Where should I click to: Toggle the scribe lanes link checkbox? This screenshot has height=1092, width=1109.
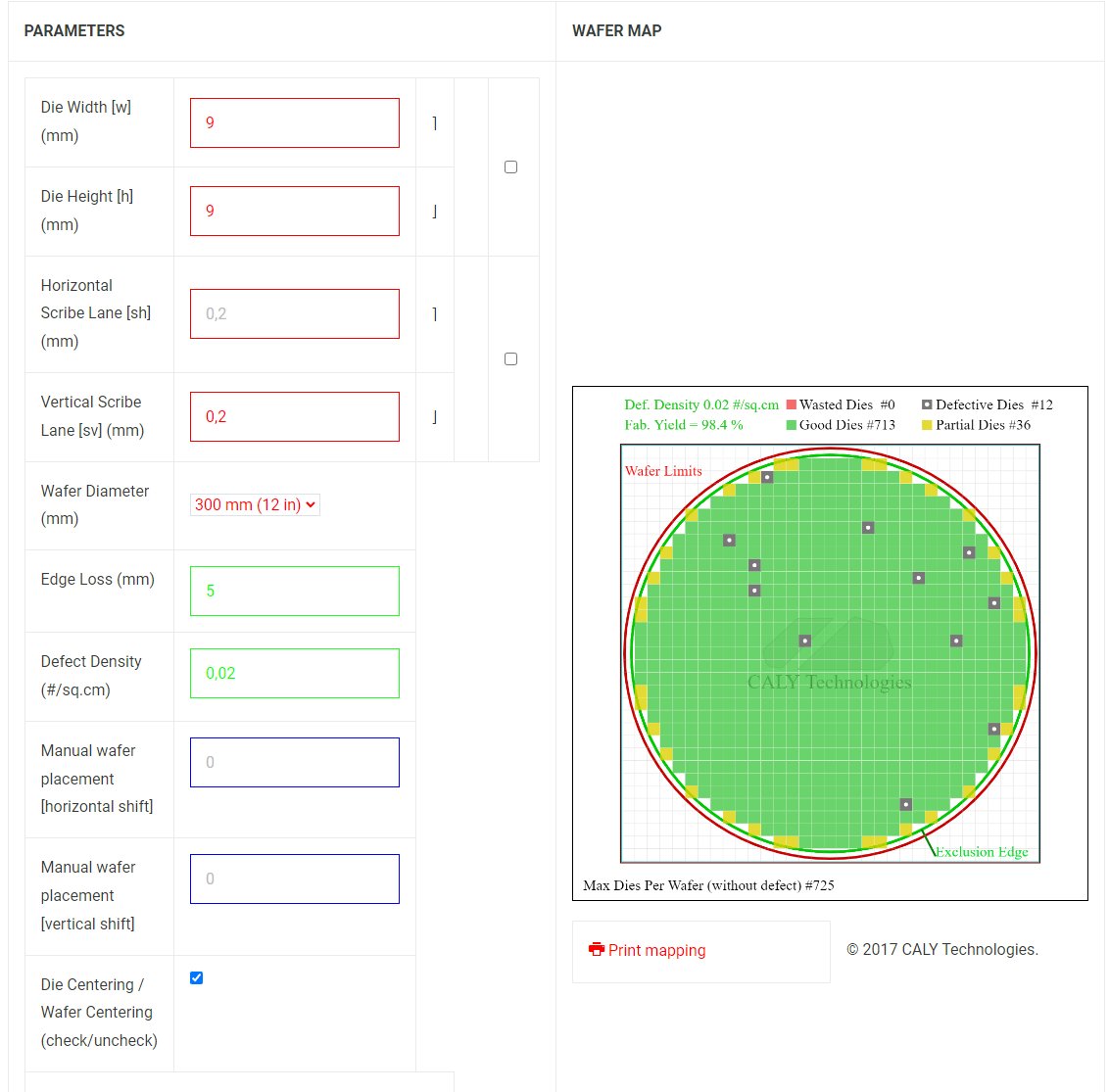tap(510, 358)
